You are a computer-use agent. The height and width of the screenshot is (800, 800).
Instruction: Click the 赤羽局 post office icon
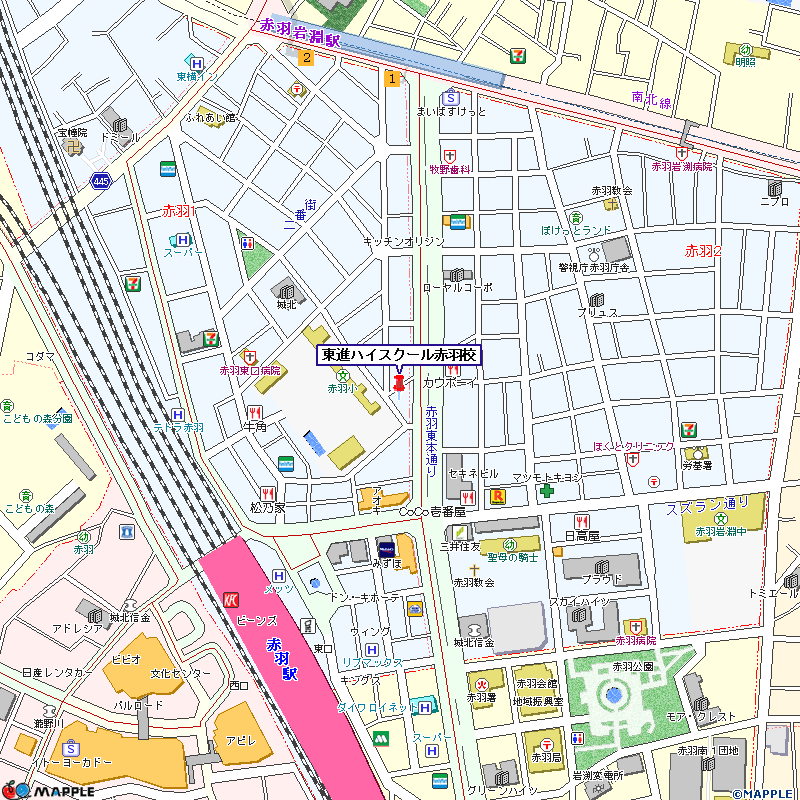pos(546,745)
